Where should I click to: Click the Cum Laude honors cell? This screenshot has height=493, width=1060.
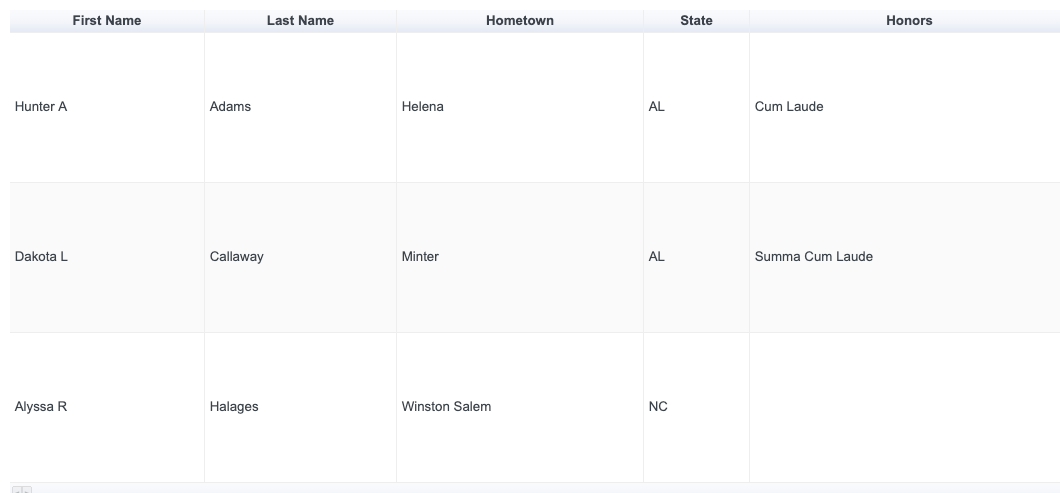[x=789, y=107]
